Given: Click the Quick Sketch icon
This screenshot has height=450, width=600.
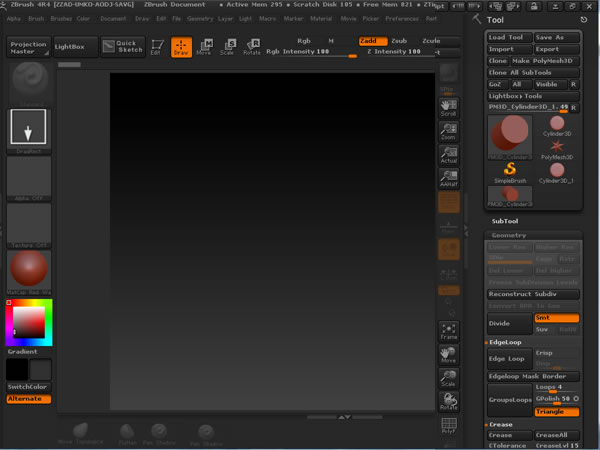Looking at the screenshot, I should point(123,47).
